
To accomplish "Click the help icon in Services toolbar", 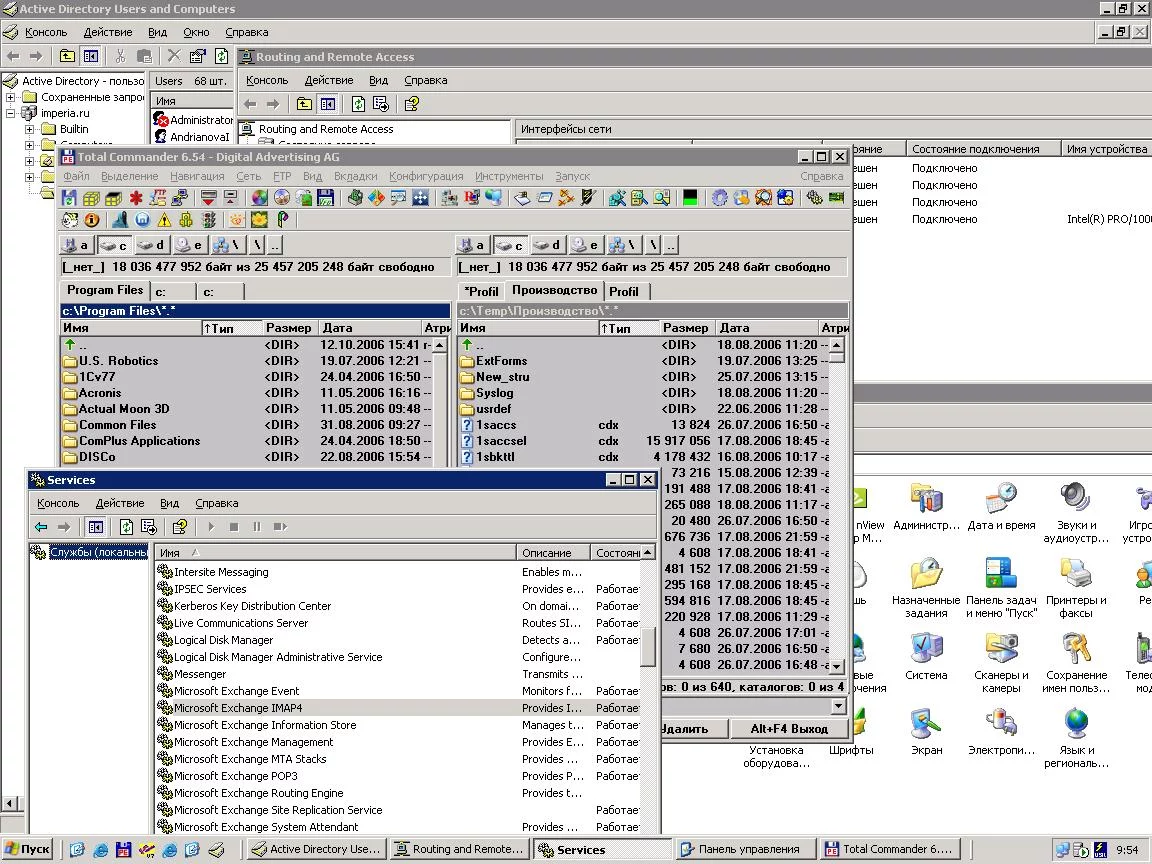I will [180, 527].
